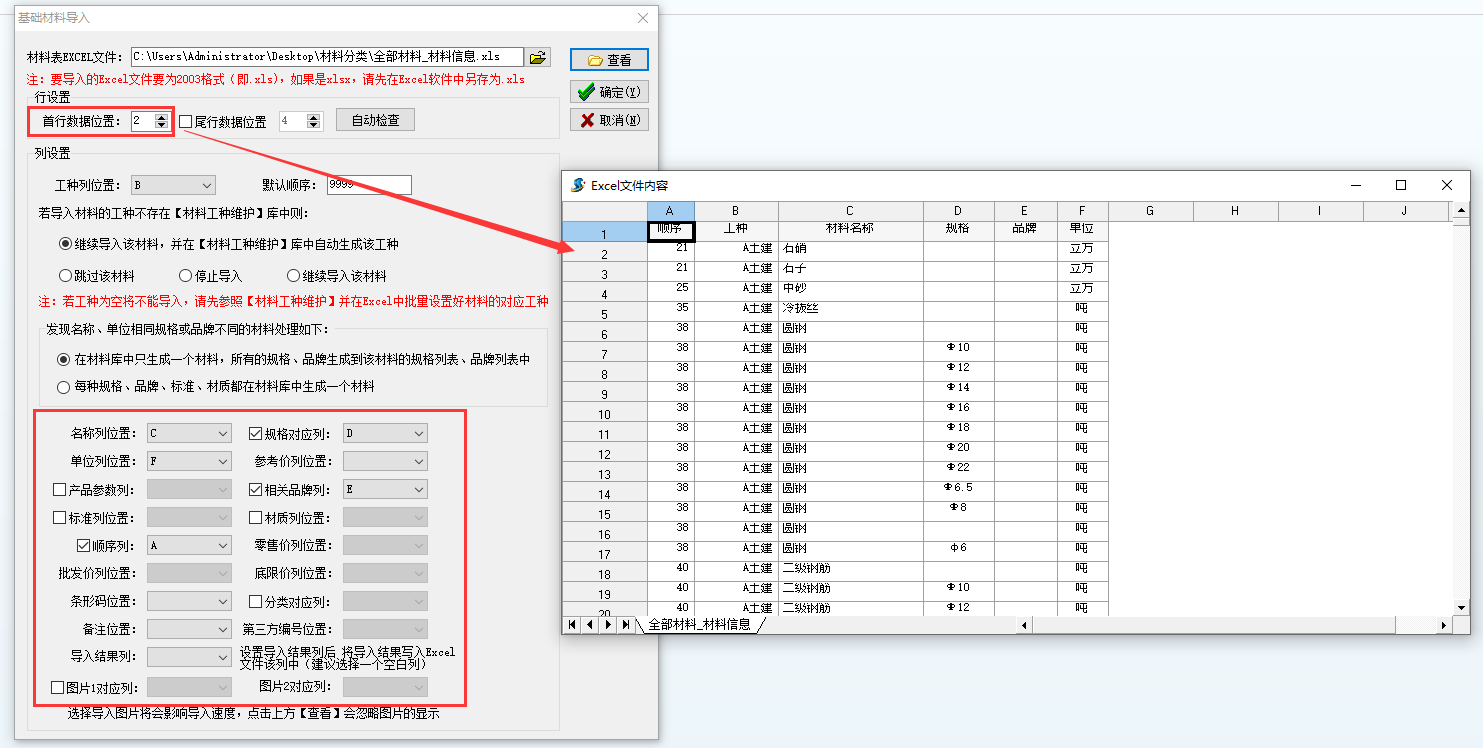Screen dimensions: 1483x748
Task: Select the 全部材料_材料信息 sheet tab
Action: point(699,625)
